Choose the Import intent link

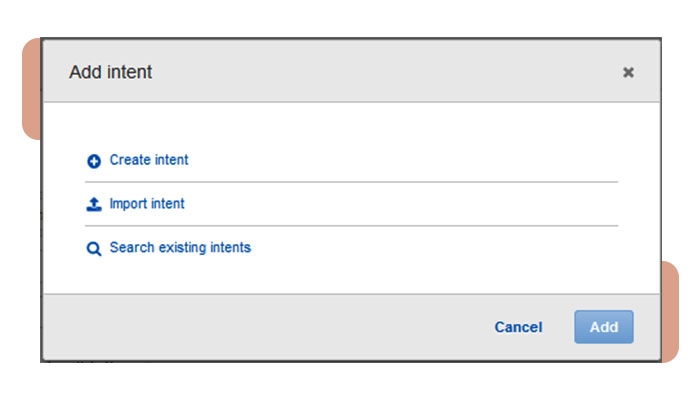(x=147, y=204)
